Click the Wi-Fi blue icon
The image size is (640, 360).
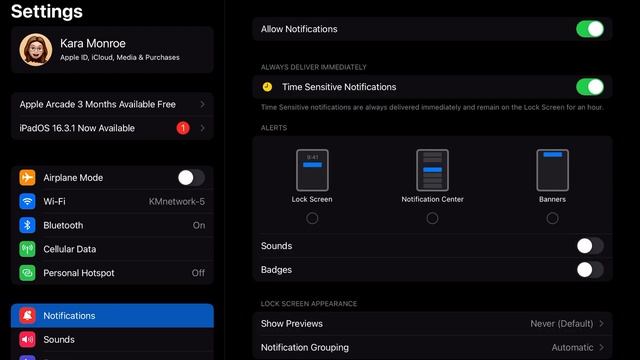[x=27, y=201]
